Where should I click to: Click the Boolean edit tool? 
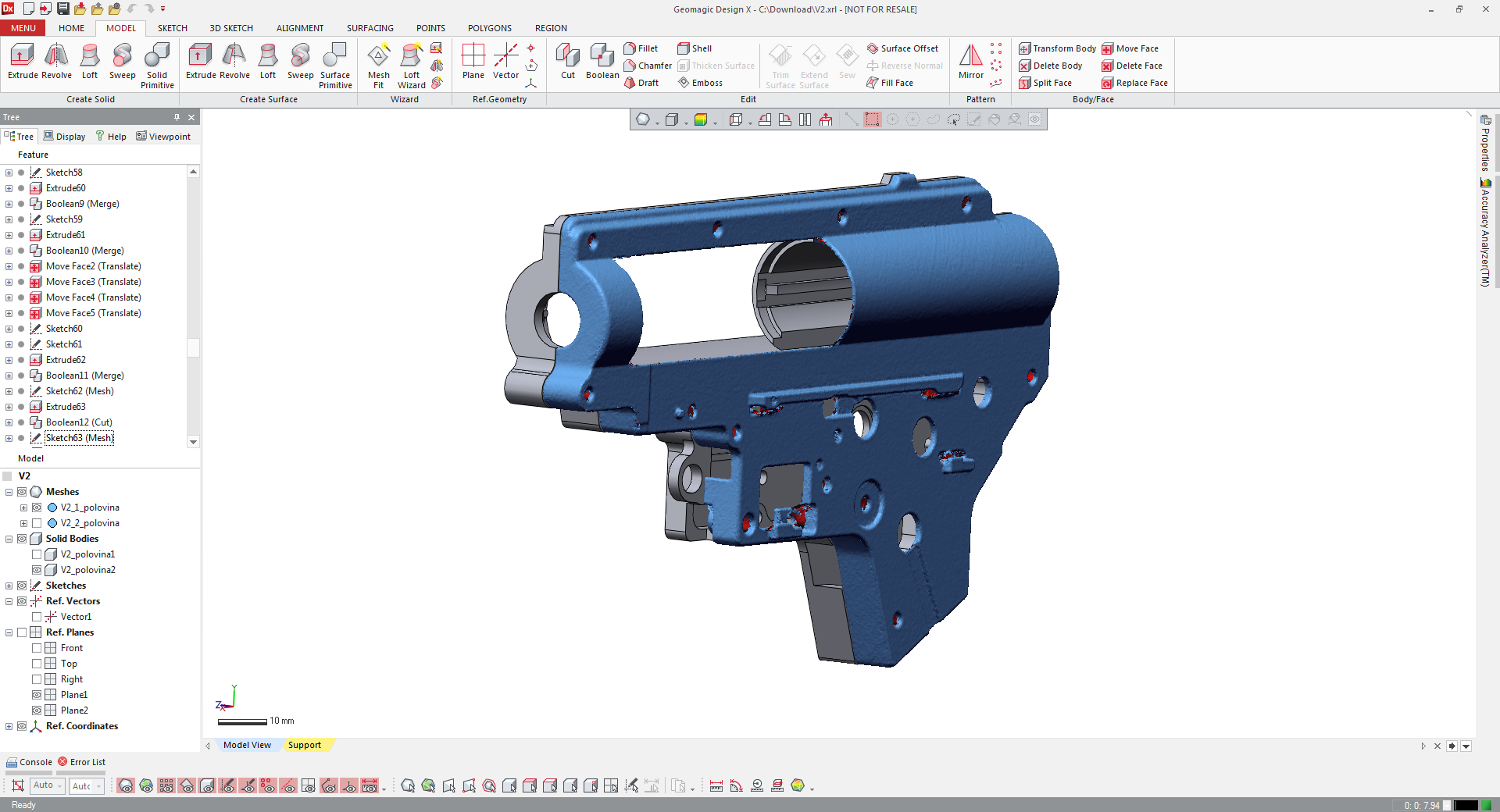602,62
